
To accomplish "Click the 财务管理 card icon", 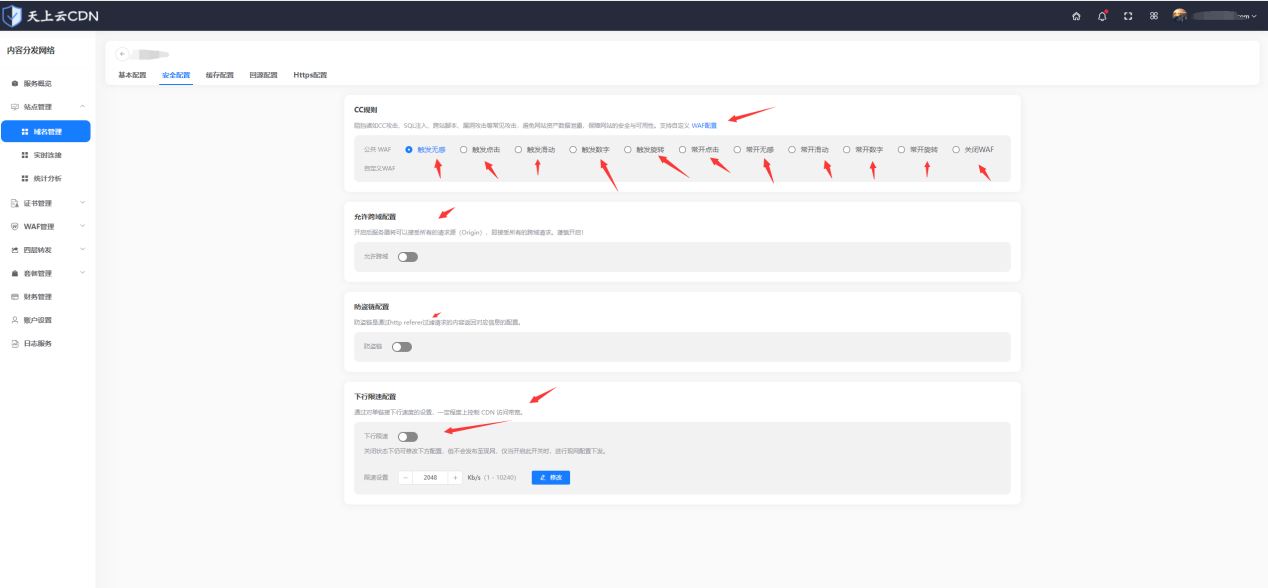I will click(14, 296).
